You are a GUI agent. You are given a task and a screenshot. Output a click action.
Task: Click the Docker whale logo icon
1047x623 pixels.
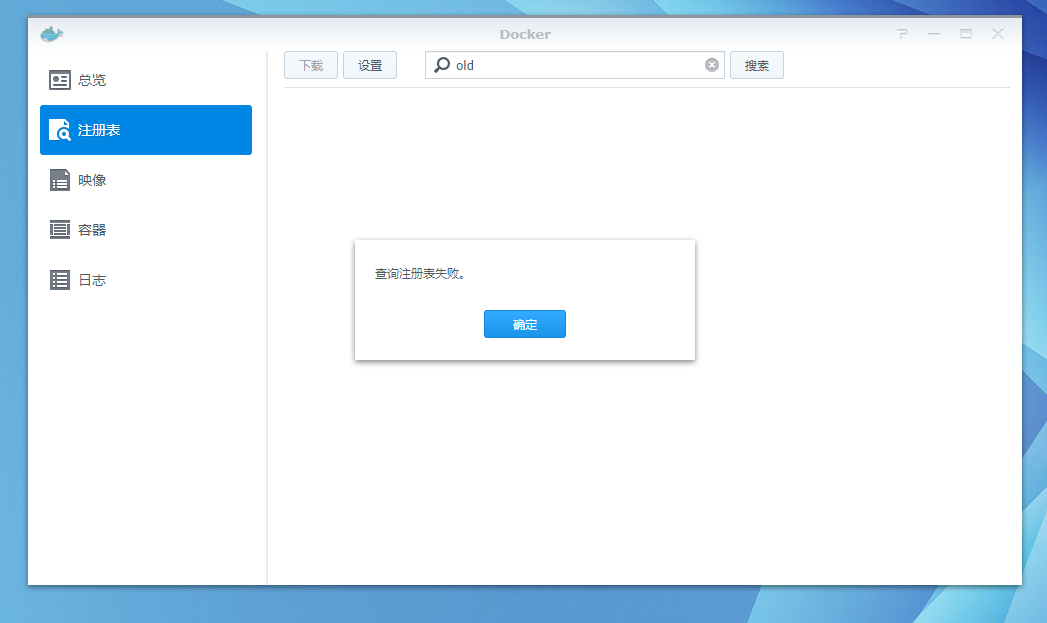pos(51,34)
